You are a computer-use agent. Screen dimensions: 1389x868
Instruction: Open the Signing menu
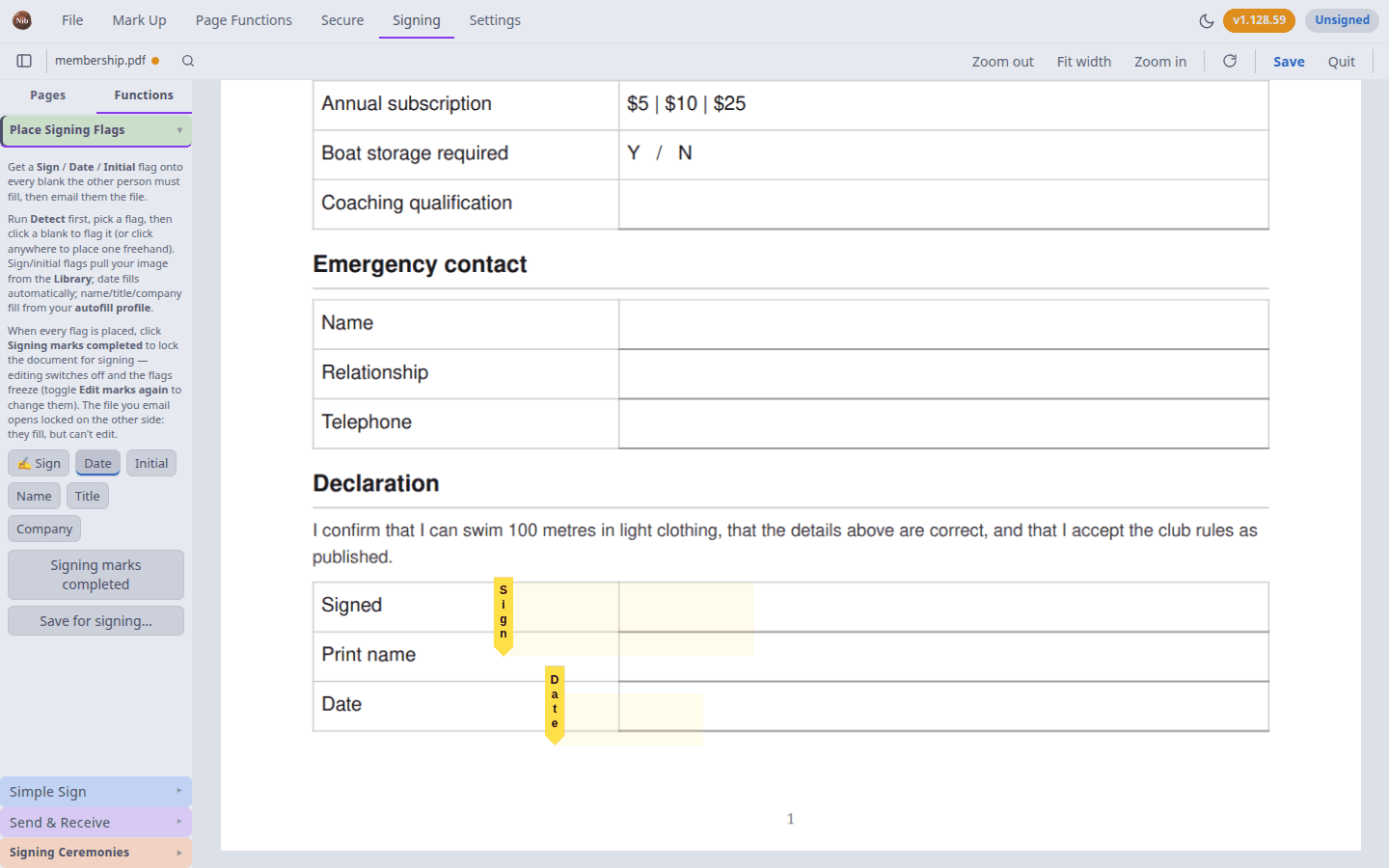417,20
